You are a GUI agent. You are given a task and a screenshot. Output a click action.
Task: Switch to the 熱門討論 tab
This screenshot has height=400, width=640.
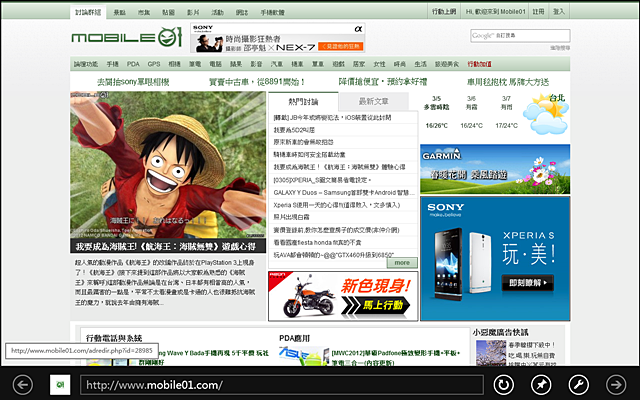tap(303, 102)
